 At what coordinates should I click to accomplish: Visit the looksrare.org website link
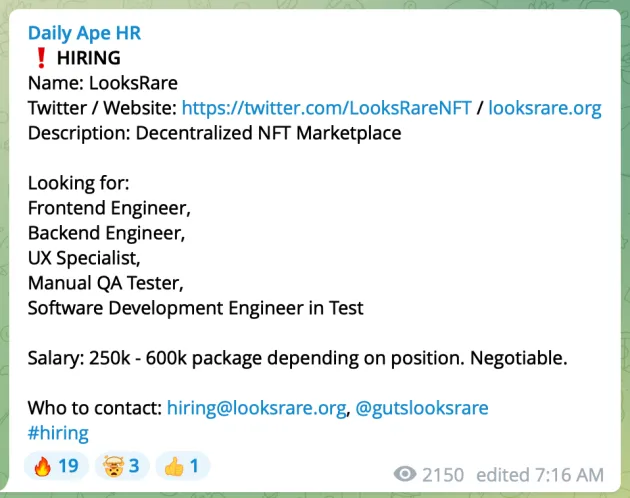click(545, 108)
